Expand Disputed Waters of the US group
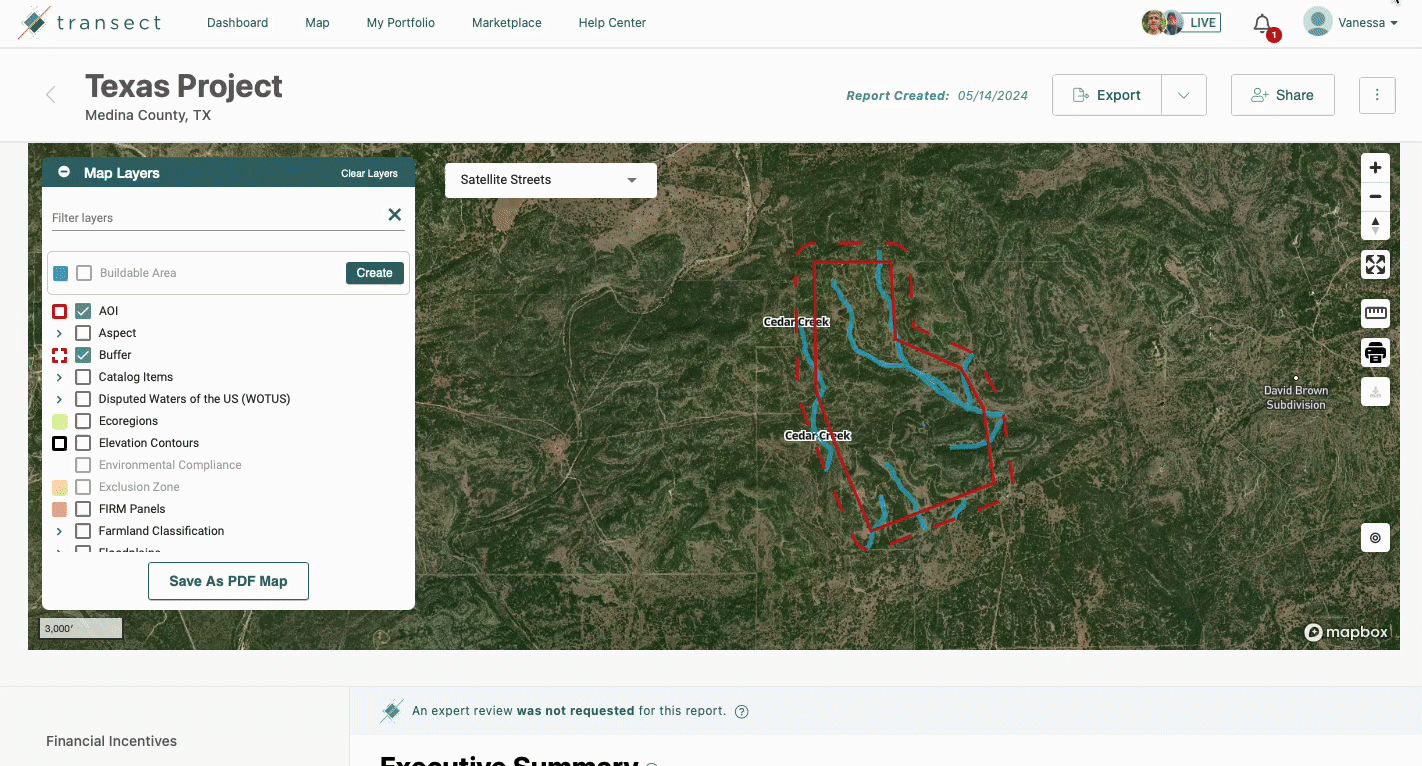This screenshot has width=1422, height=766. (x=59, y=399)
